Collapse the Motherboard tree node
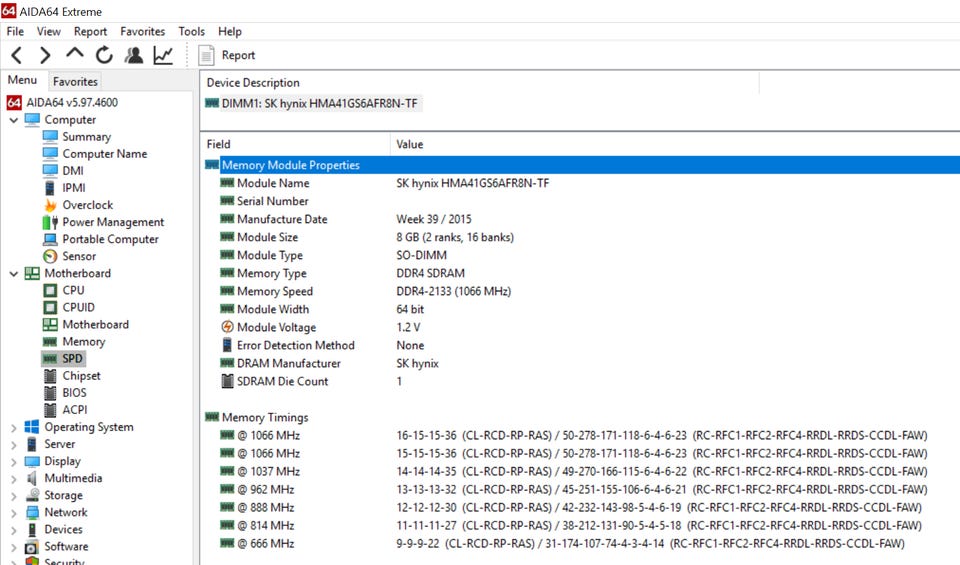The image size is (960, 565). pyautogui.click(x=13, y=274)
